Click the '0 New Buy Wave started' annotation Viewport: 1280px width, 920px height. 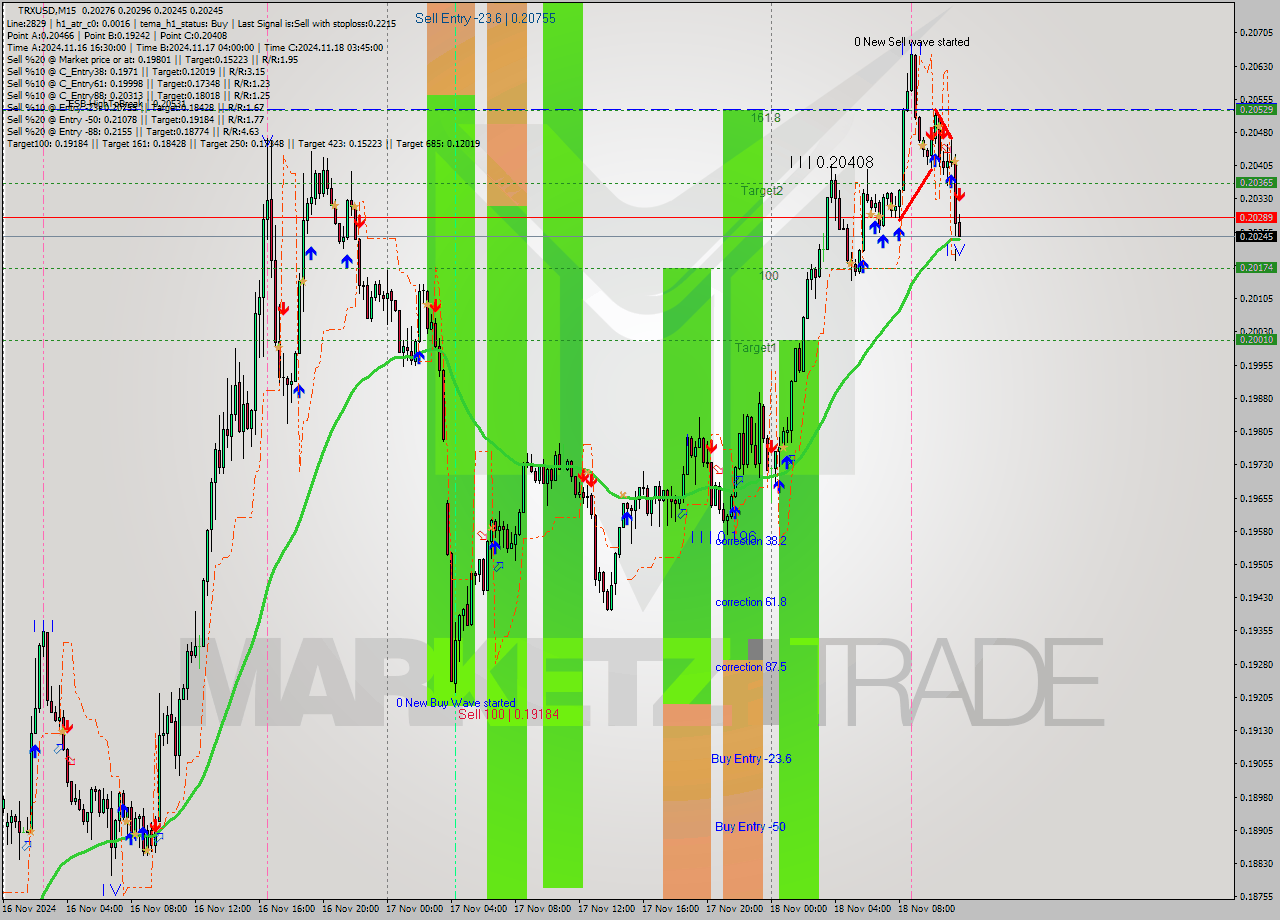(x=456, y=703)
